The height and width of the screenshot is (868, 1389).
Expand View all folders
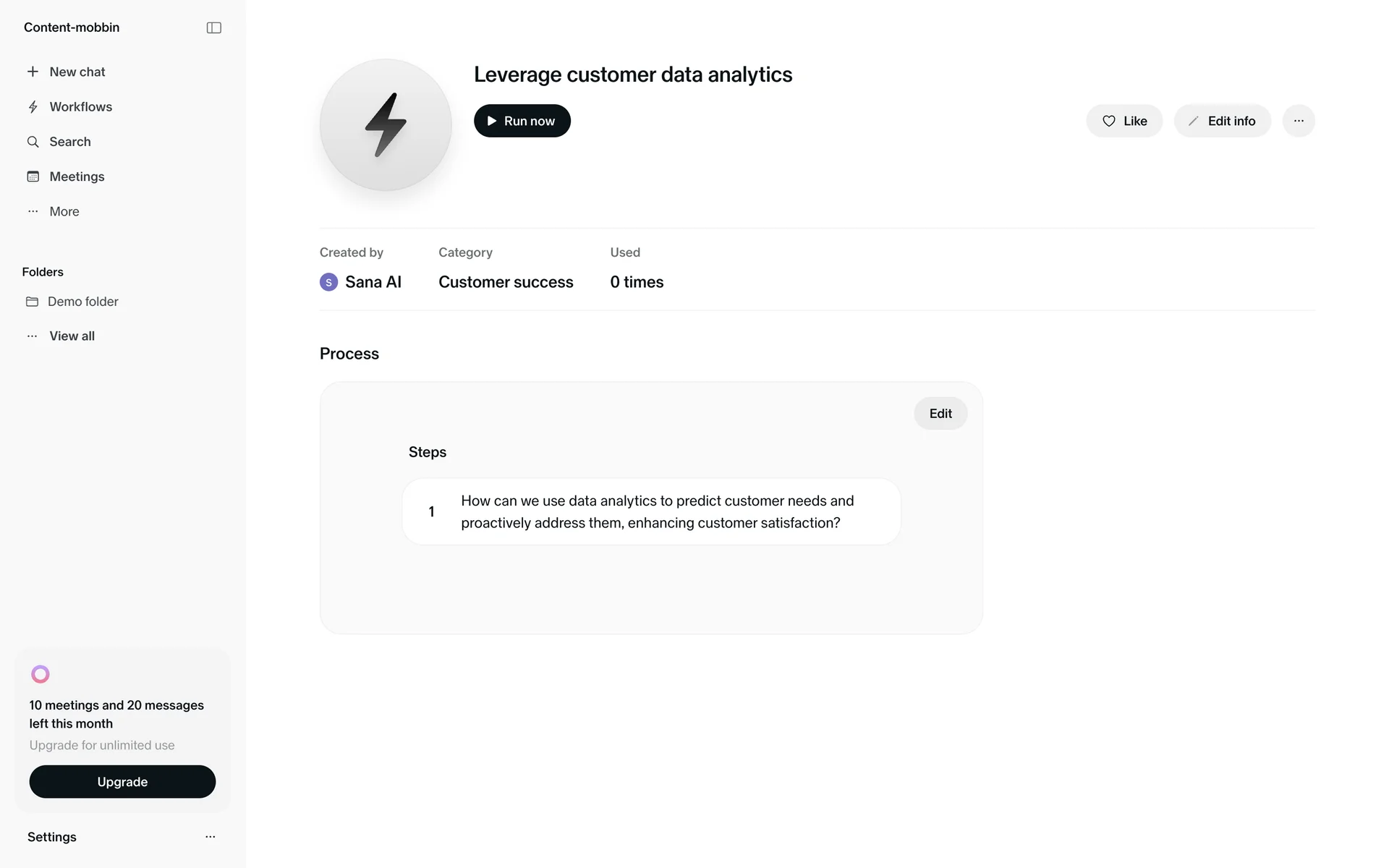click(x=72, y=336)
